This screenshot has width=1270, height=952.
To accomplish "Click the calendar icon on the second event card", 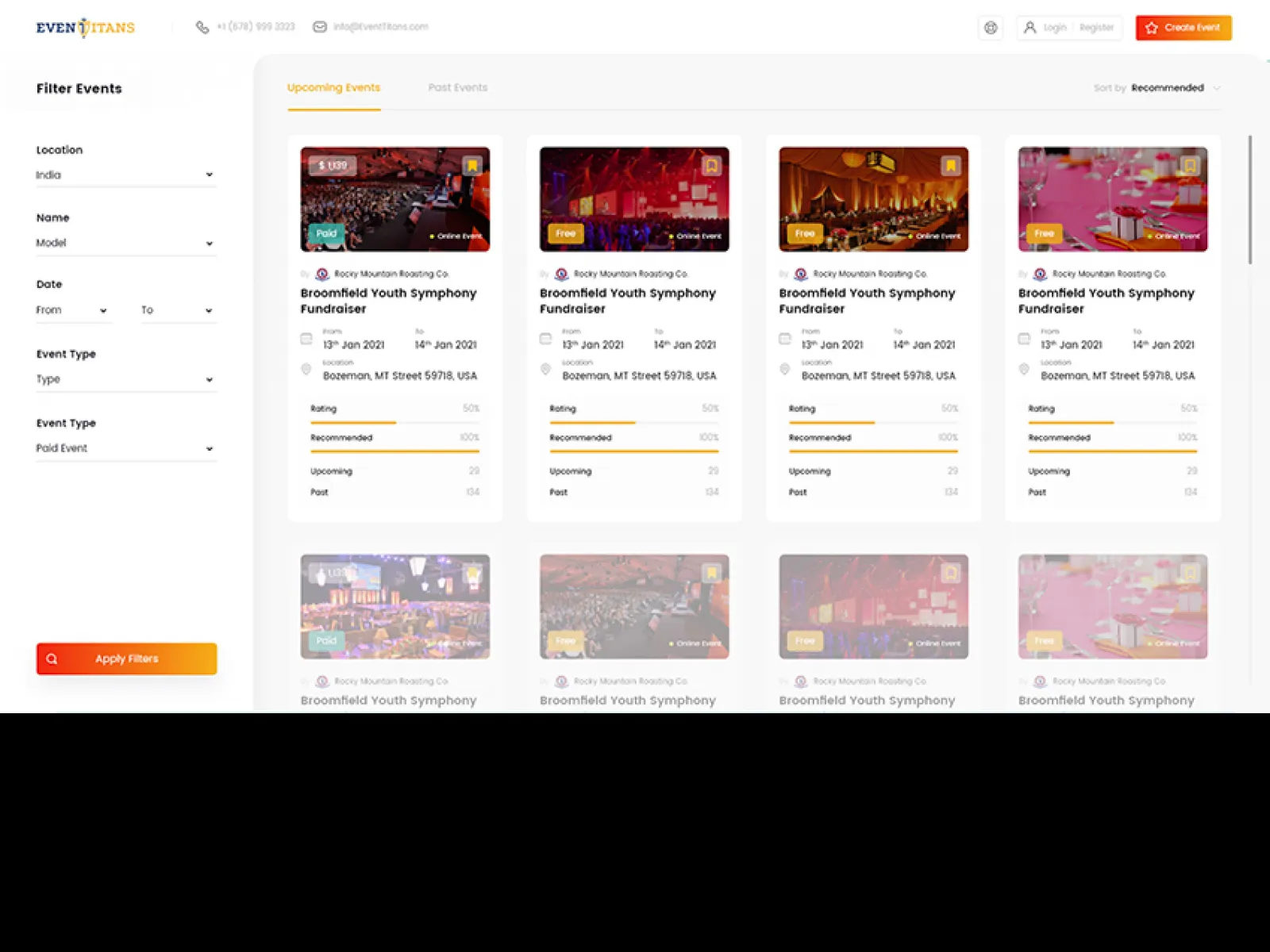I will coord(545,338).
